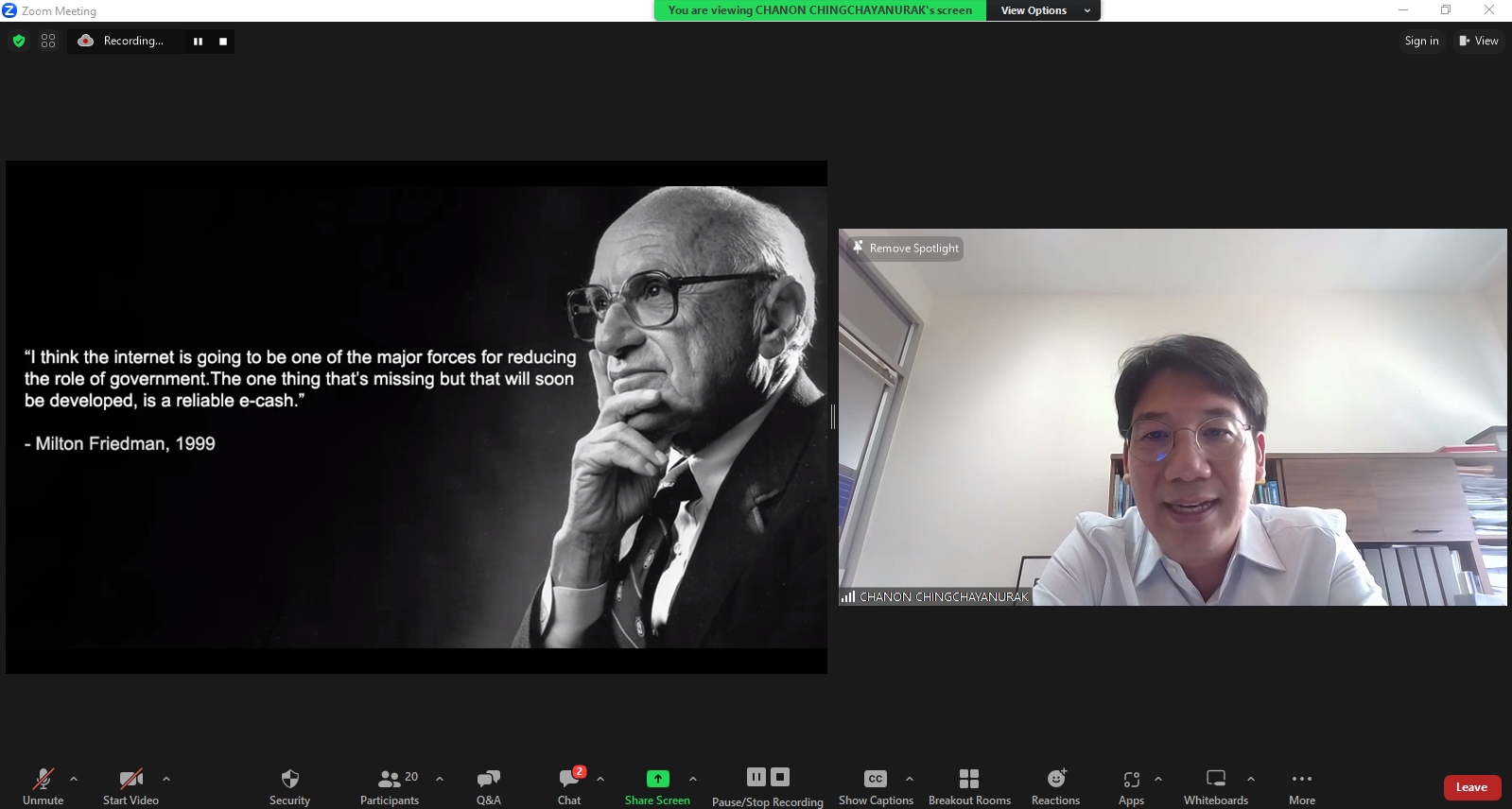
Task: Show Captions with the CC icon
Action: click(x=876, y=786)
